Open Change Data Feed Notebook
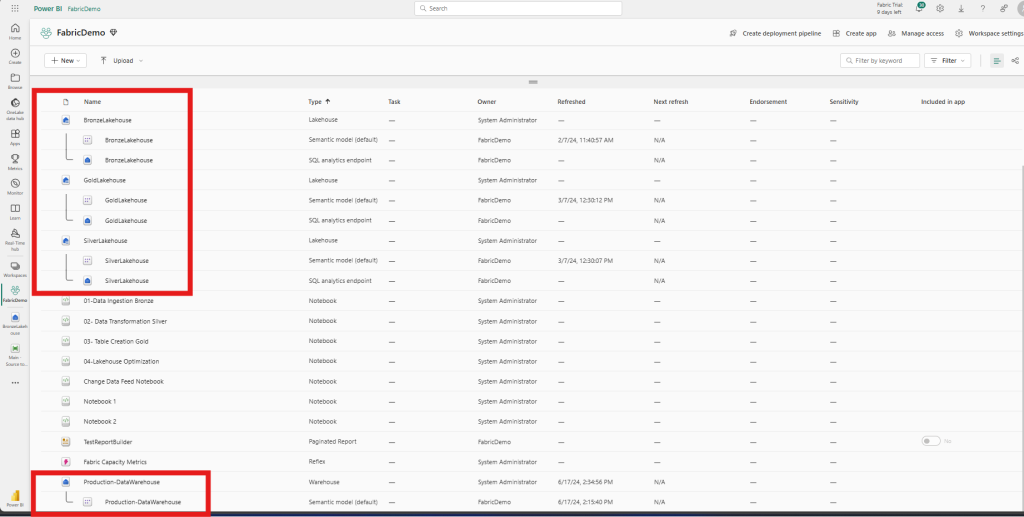 pos(123,381)
